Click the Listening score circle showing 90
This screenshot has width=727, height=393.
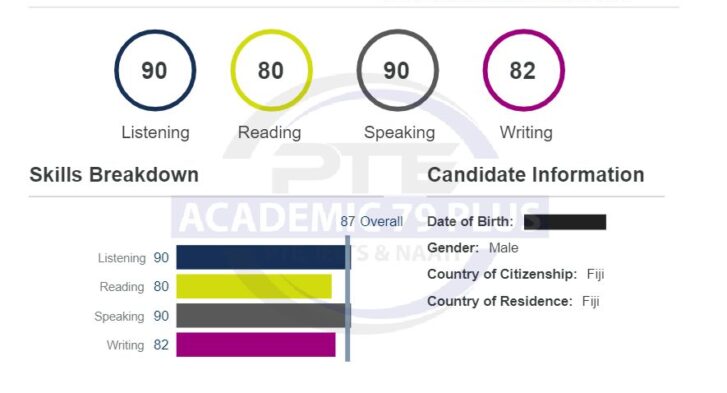pos(155,70)
